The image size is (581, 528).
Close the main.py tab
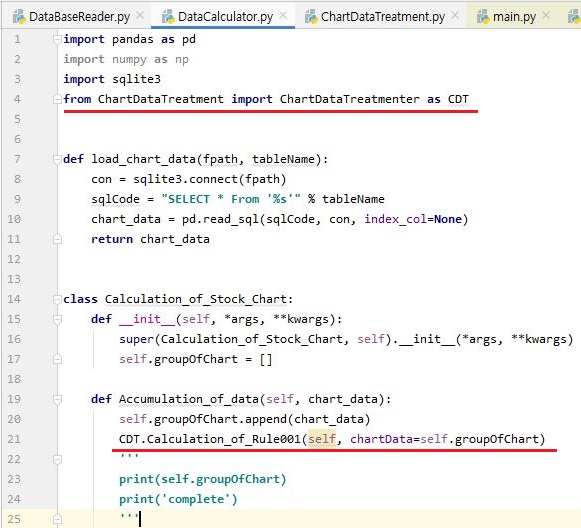pyautogui.click(x=546, y=16)
